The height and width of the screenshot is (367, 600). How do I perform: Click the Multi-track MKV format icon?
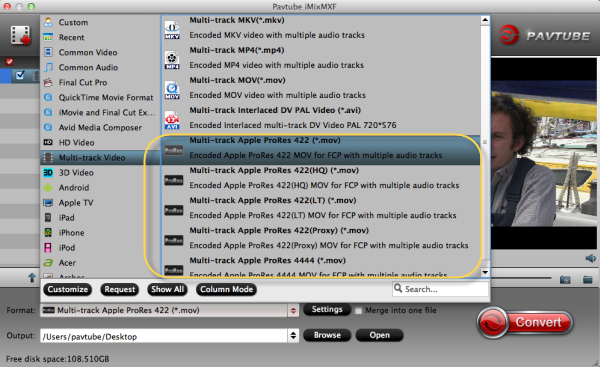172,30
